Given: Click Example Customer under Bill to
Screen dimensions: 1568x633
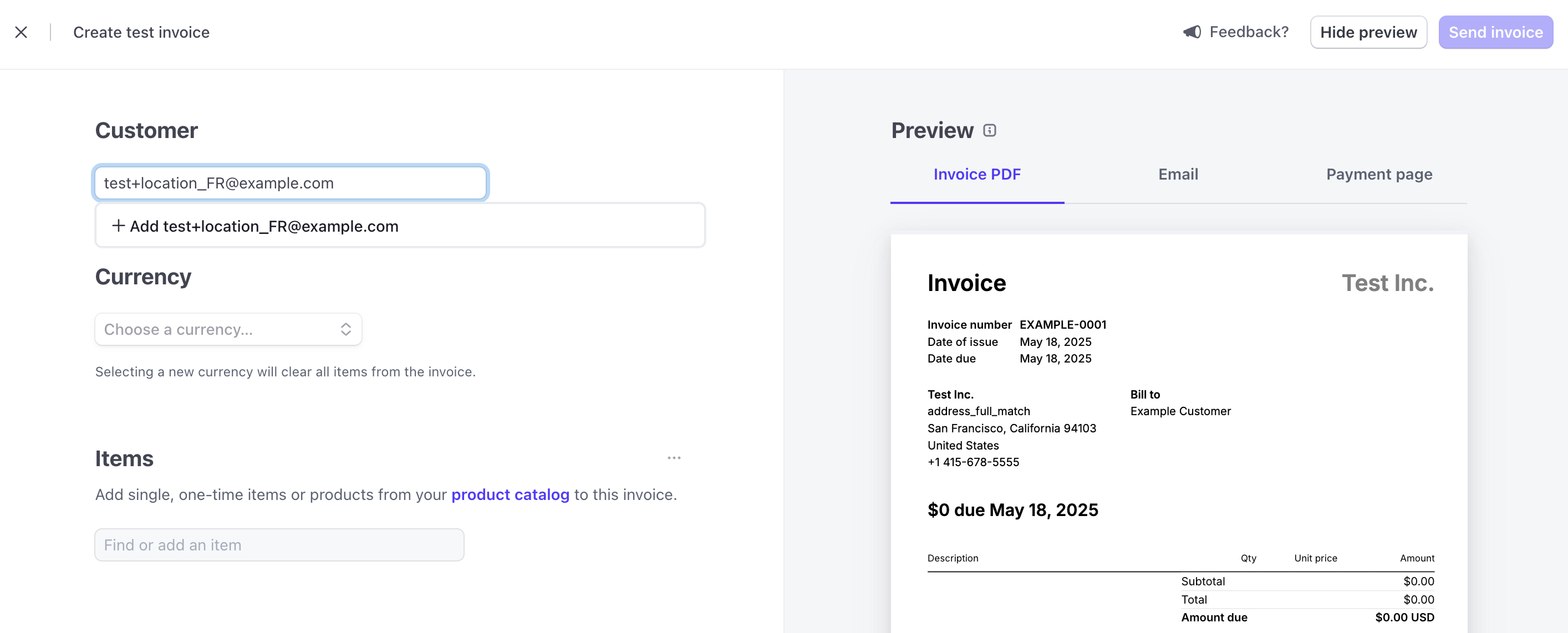Looking at the screenshot, I should (1180, 411).
